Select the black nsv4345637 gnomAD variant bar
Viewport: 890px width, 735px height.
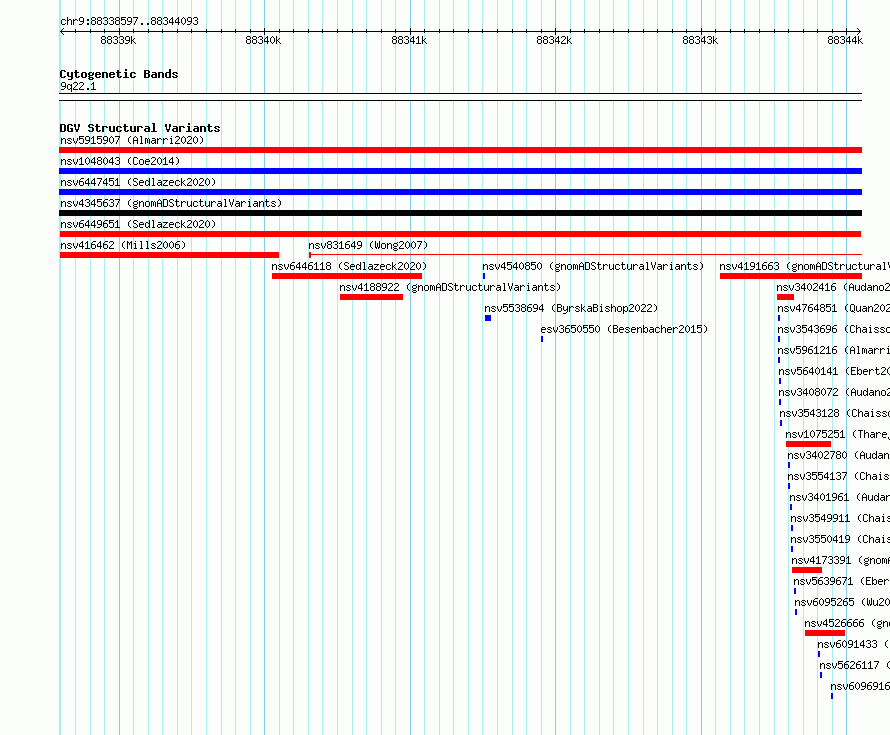click(x=460, y=213)
